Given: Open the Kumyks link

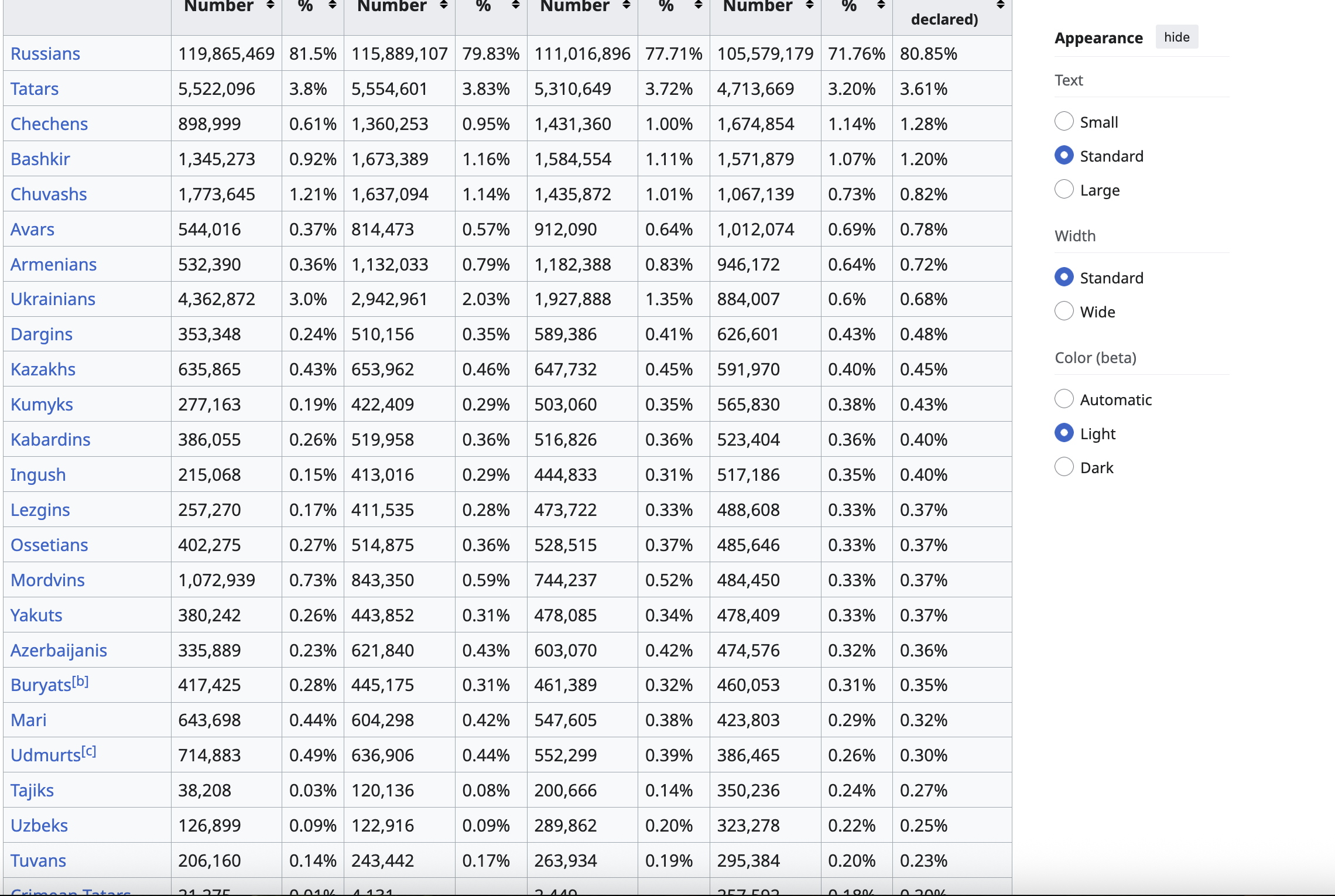Looking at the screenshot, I should (x=42, y=405).
